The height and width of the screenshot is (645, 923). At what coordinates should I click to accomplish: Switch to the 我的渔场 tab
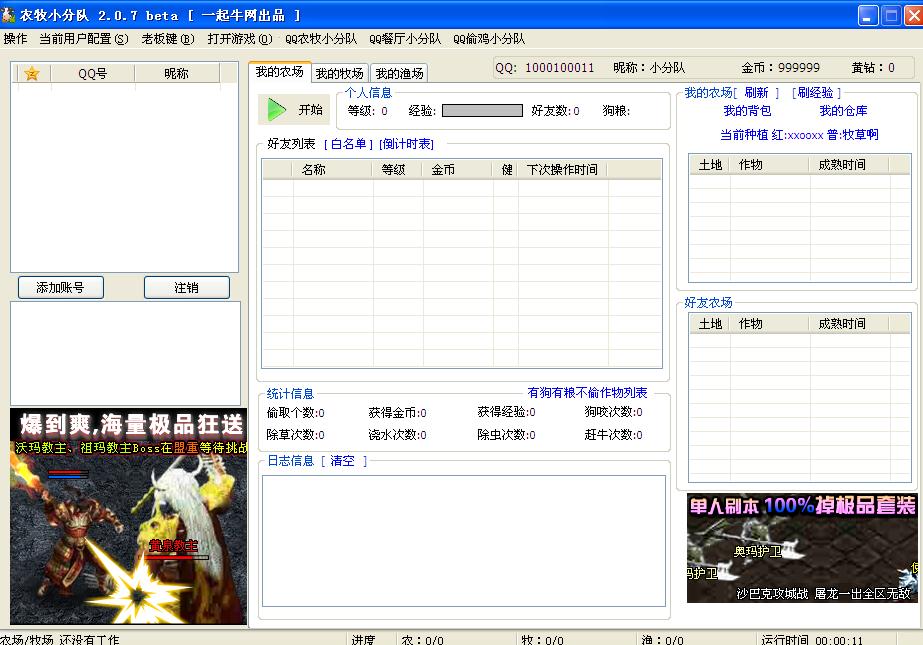tap(400, 74)
